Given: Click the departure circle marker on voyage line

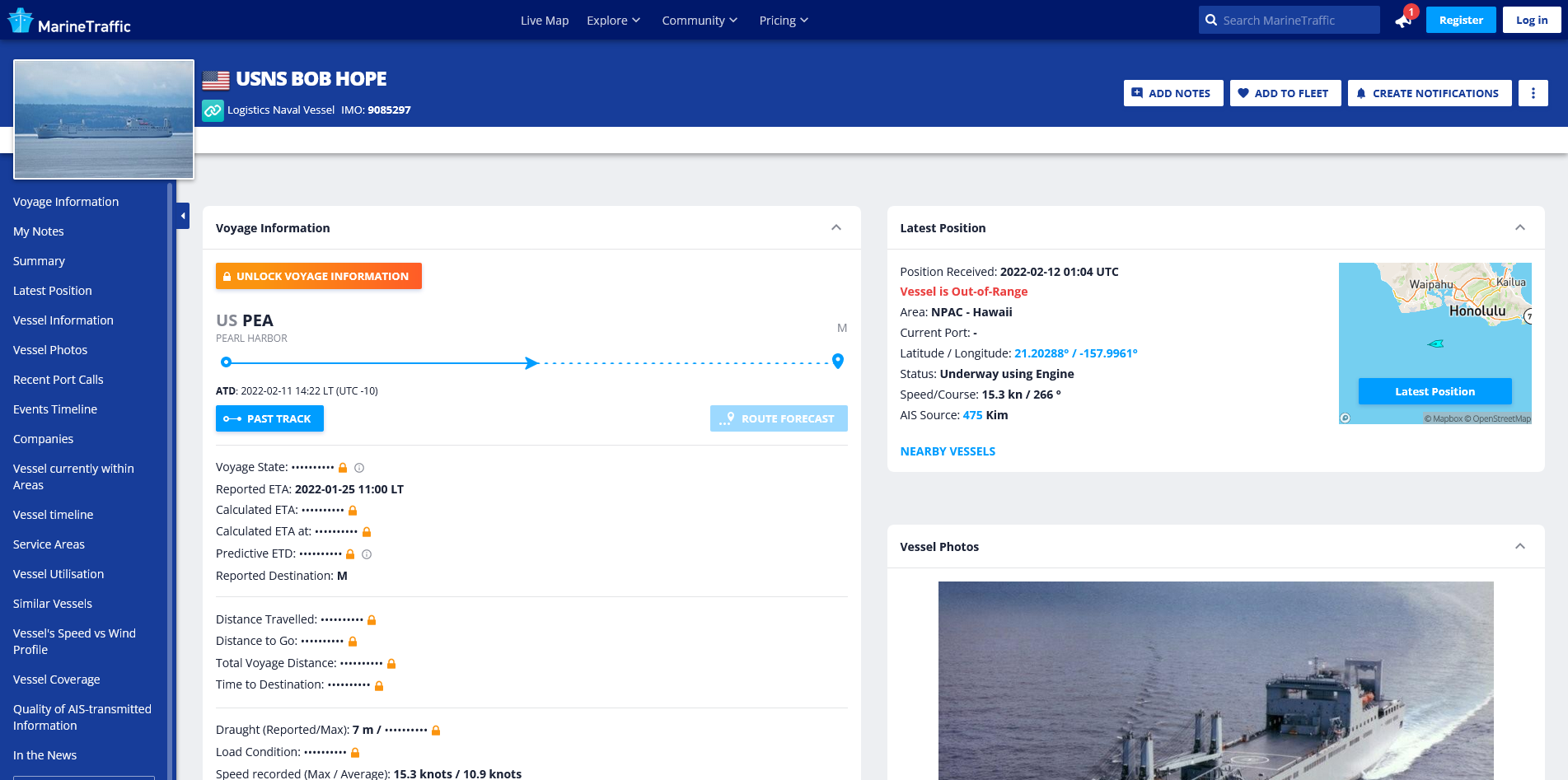Looking at the screenshot, I should pos(226,362).
